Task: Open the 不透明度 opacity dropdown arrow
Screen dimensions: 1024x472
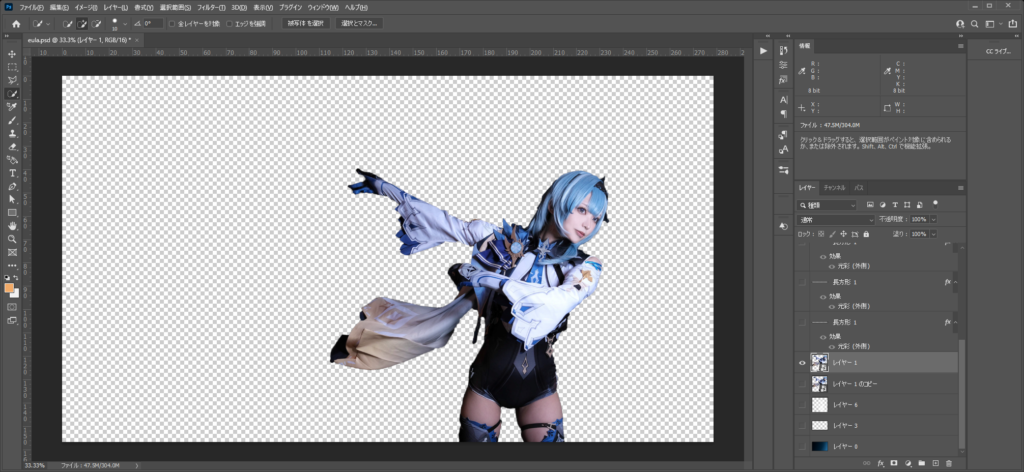Action: coord(934,219)
